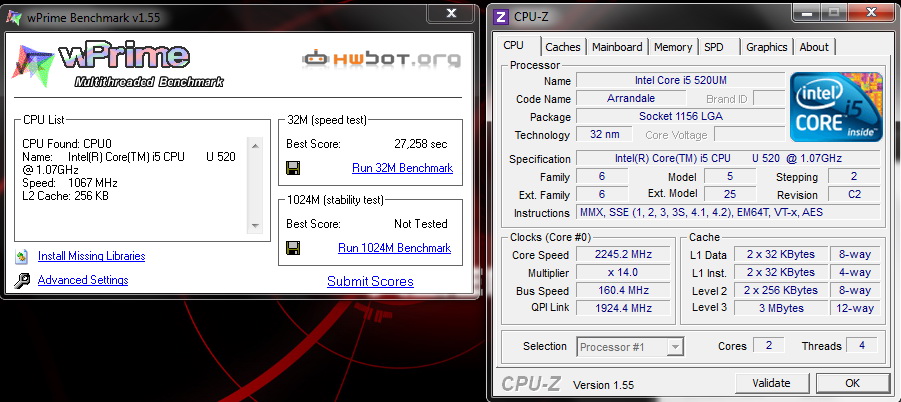Click the CPU-Z purple Z title icon
Viewport: 901px width, 402px height.
[501, 17]
